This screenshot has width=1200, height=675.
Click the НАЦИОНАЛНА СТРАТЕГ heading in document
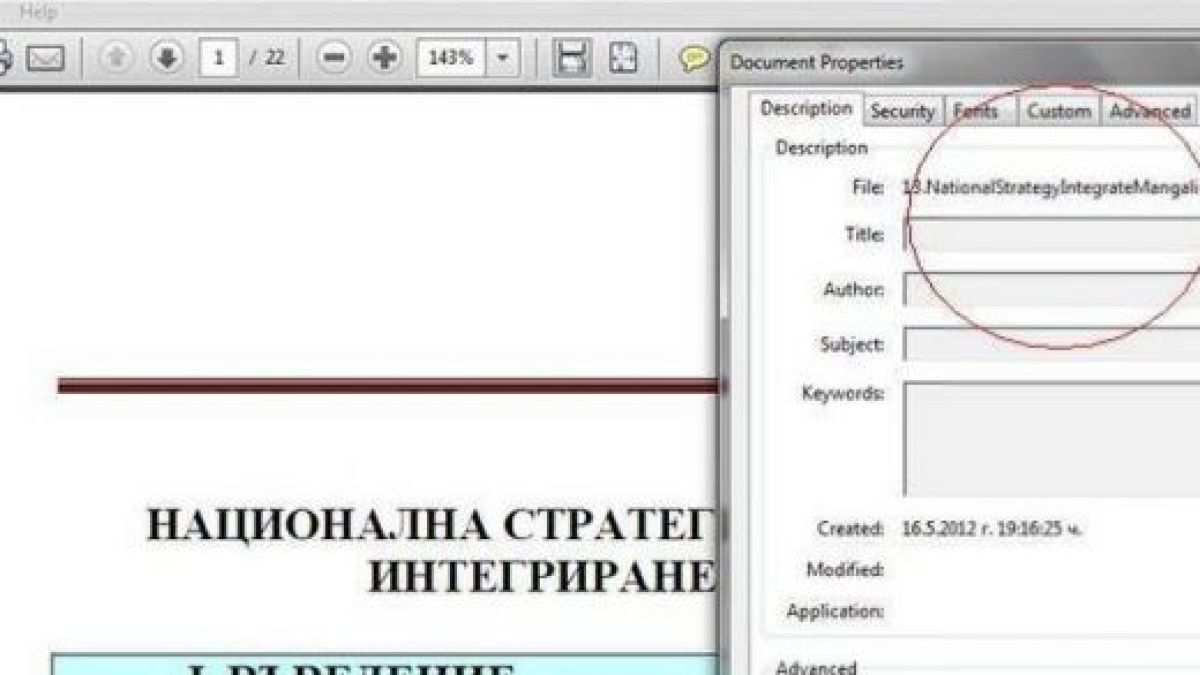tap(433, 525)
